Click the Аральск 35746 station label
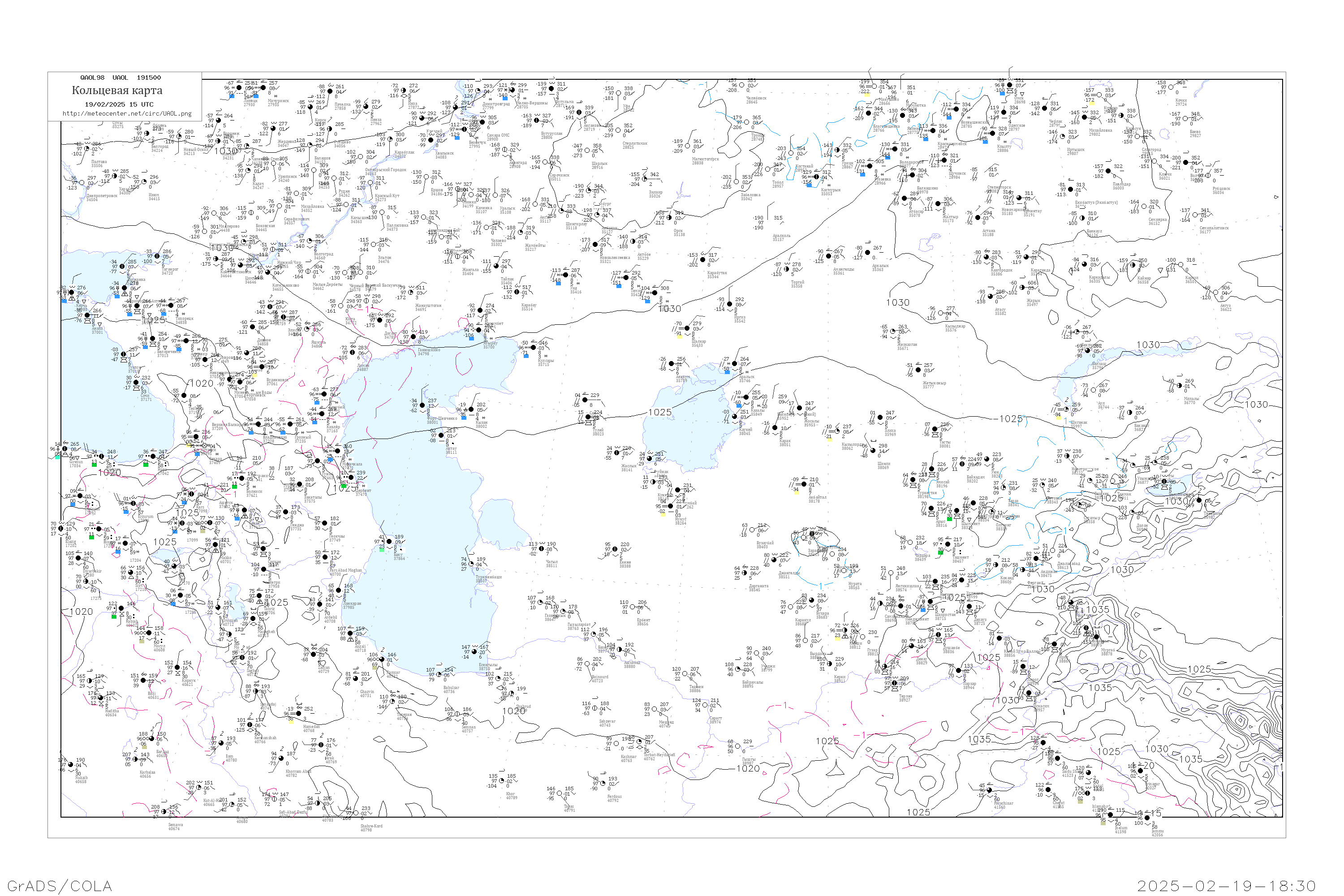This screenshot has height=896, width=1344. click(x=746, y=378)
